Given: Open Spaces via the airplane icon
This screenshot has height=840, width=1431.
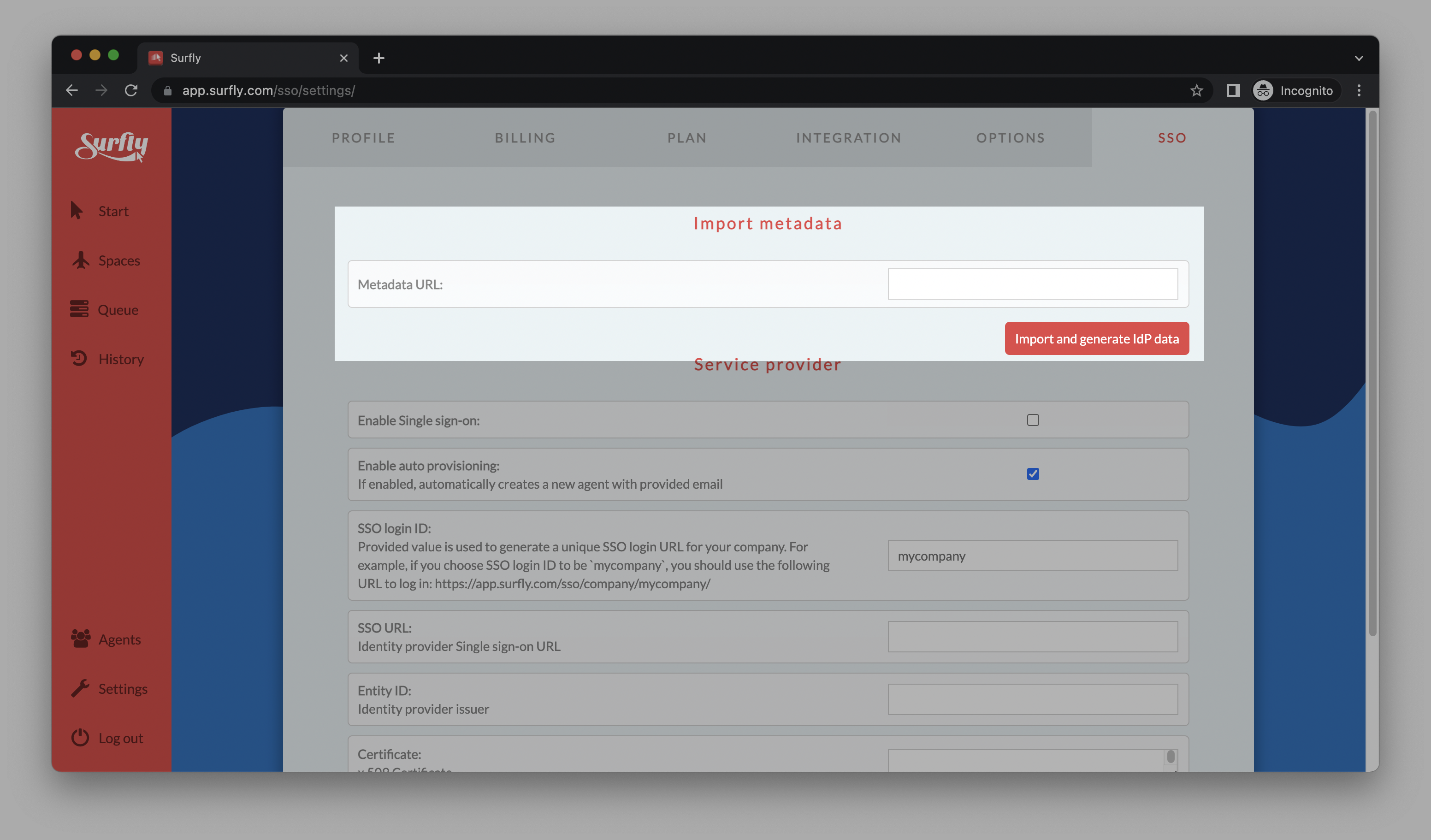Looking at the screenshot, I should pyautogui.click(x=81, y=260).
